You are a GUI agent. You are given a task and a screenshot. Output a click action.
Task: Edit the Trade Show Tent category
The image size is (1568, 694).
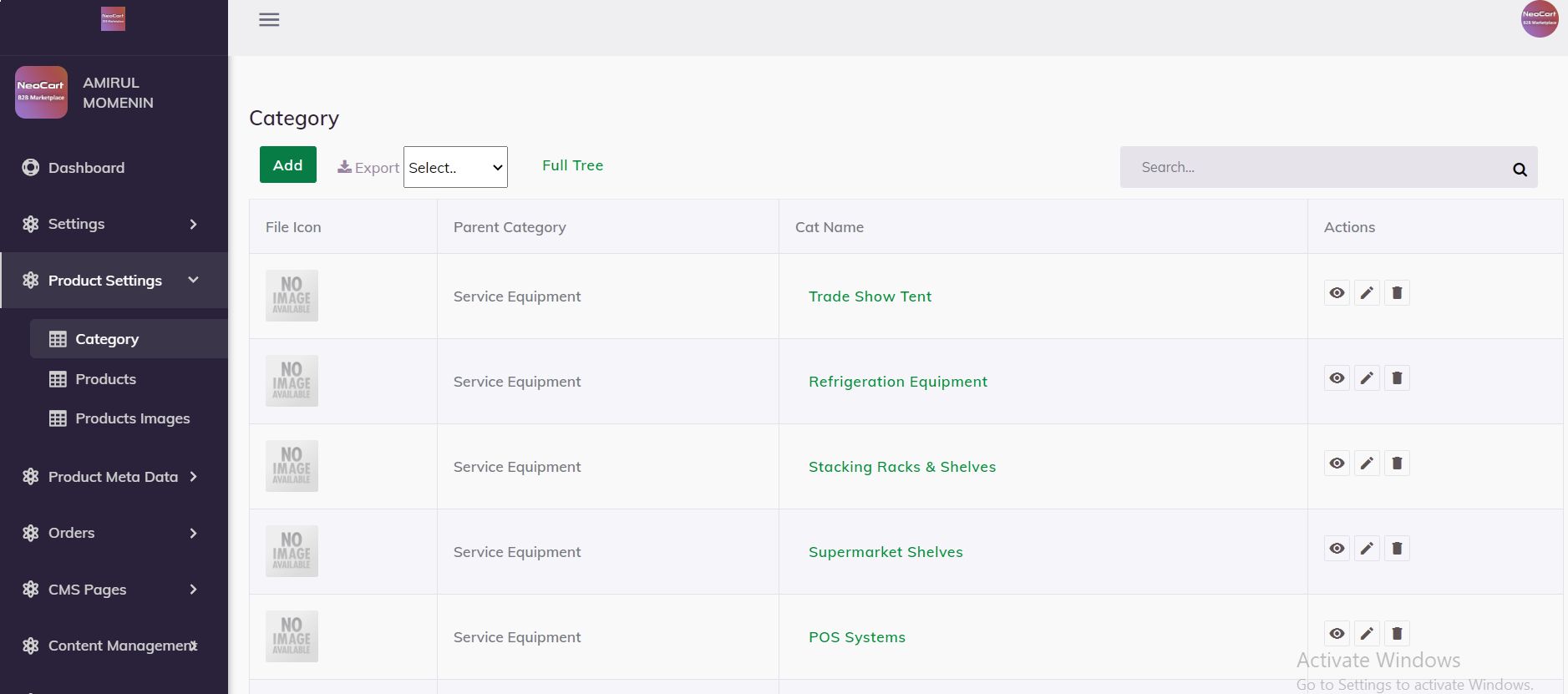(x=1367, y=293)
